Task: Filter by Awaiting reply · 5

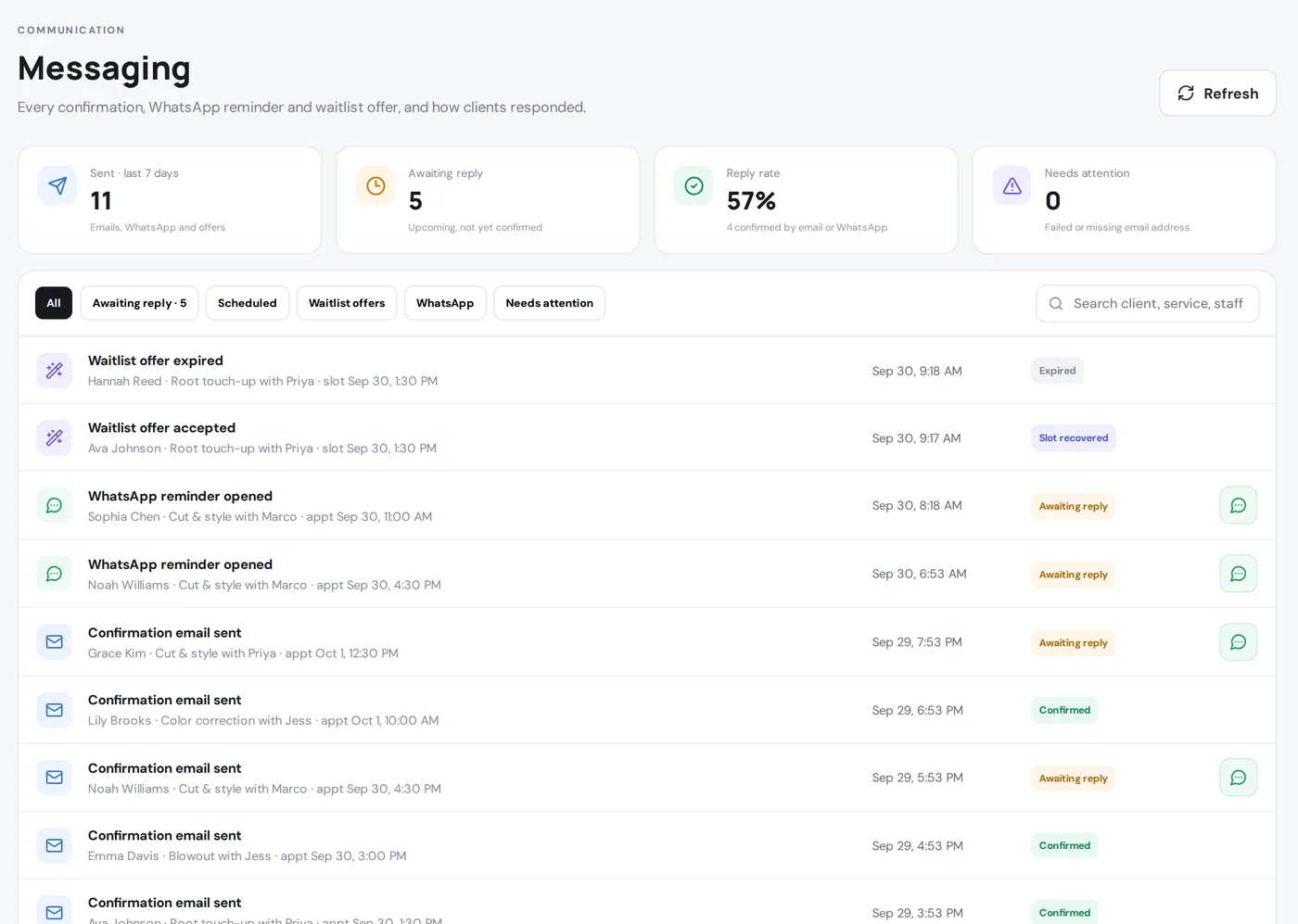Action: (x=139, y=303)
